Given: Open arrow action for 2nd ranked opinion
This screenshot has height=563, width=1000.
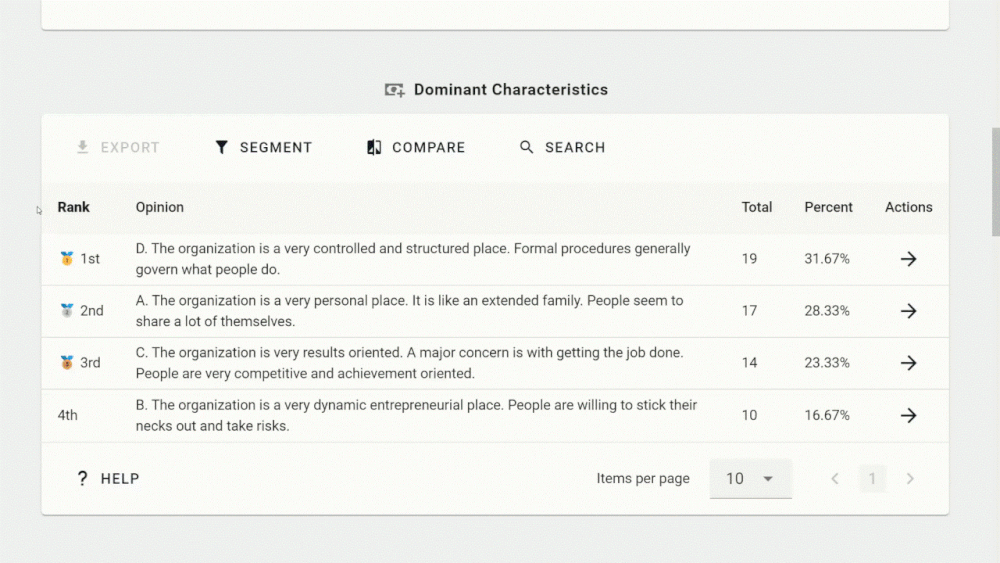Looking at the screenshot, I should (908, 311).
